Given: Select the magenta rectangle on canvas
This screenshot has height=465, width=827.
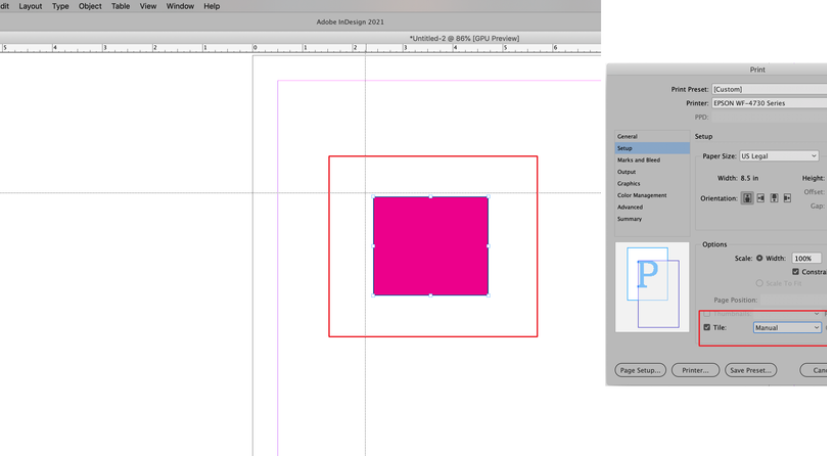Looking at the screenshot, I should [430, 246].
